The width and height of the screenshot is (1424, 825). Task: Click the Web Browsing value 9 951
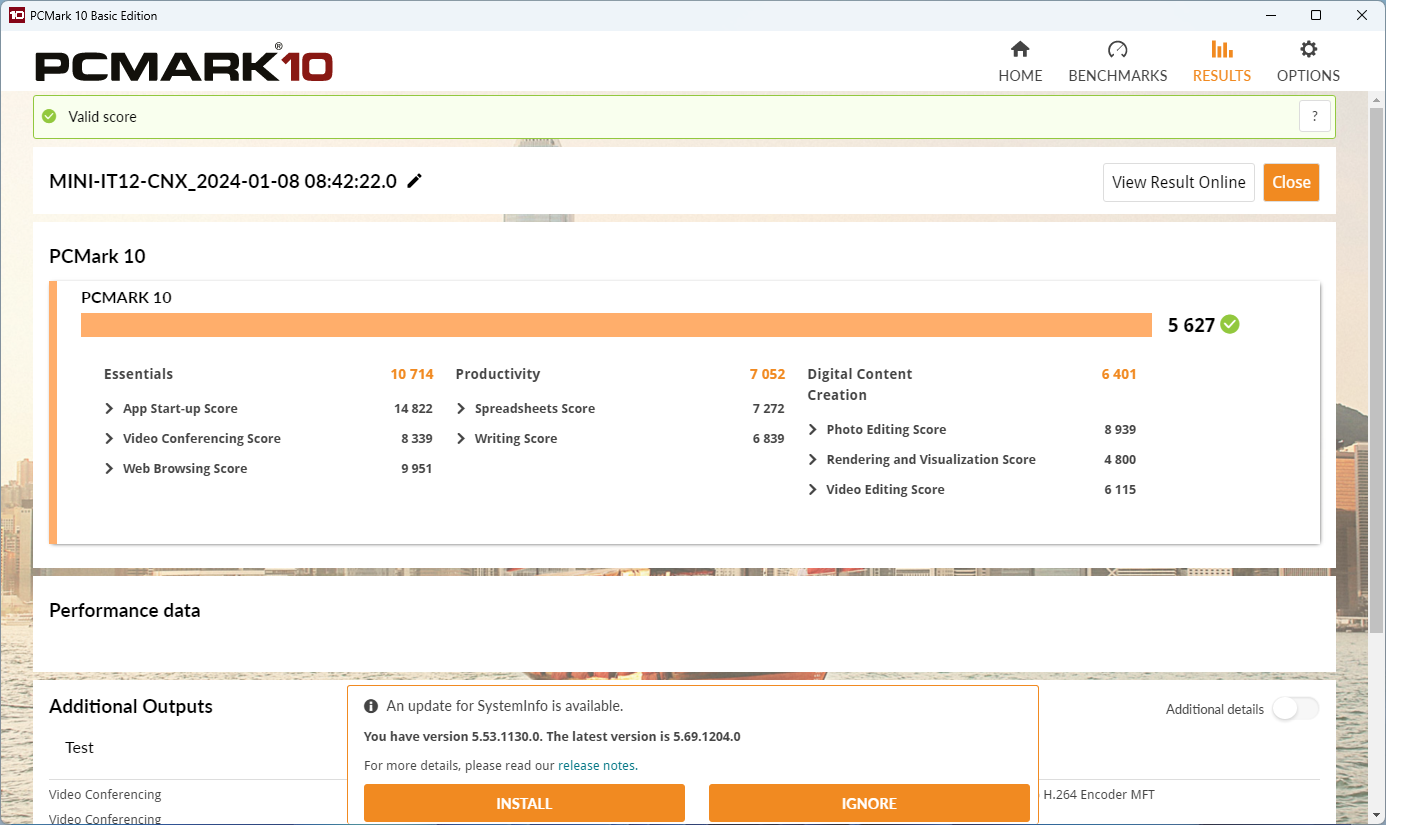417,469
